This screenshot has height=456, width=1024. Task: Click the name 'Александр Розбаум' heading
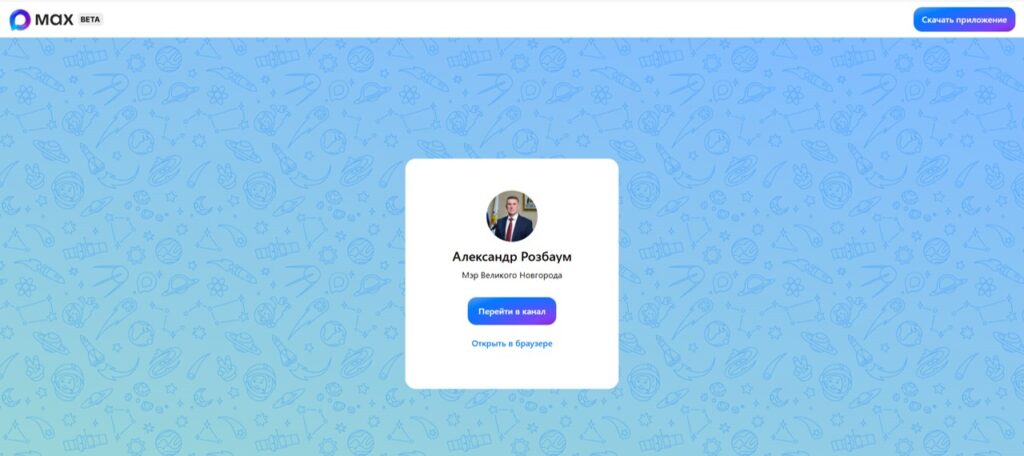[511, 257]
